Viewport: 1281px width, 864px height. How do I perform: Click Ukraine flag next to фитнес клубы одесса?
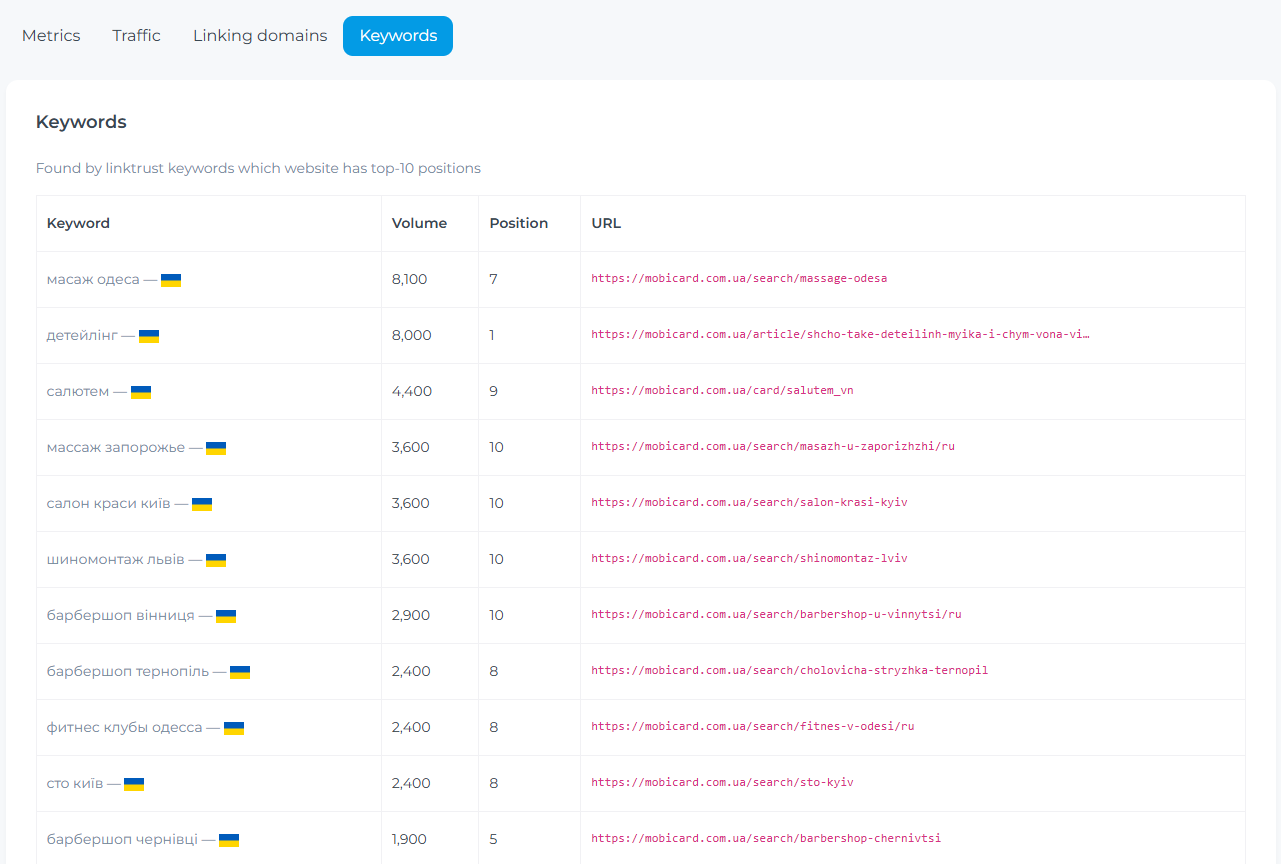234,728
